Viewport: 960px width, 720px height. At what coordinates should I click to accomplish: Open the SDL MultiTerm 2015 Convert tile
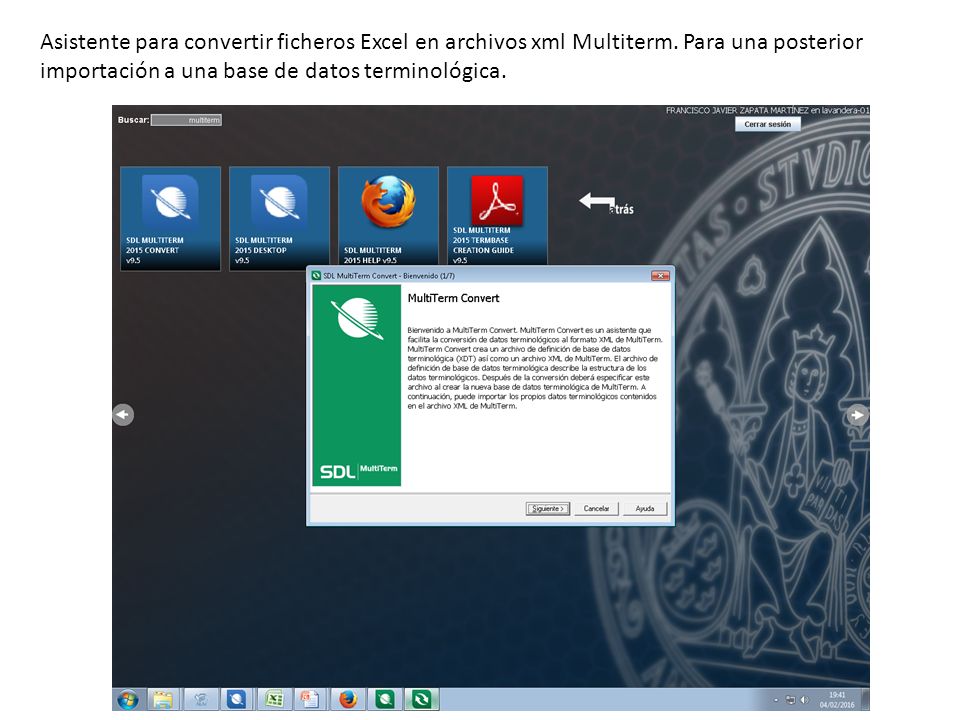[x=170, y=218]
